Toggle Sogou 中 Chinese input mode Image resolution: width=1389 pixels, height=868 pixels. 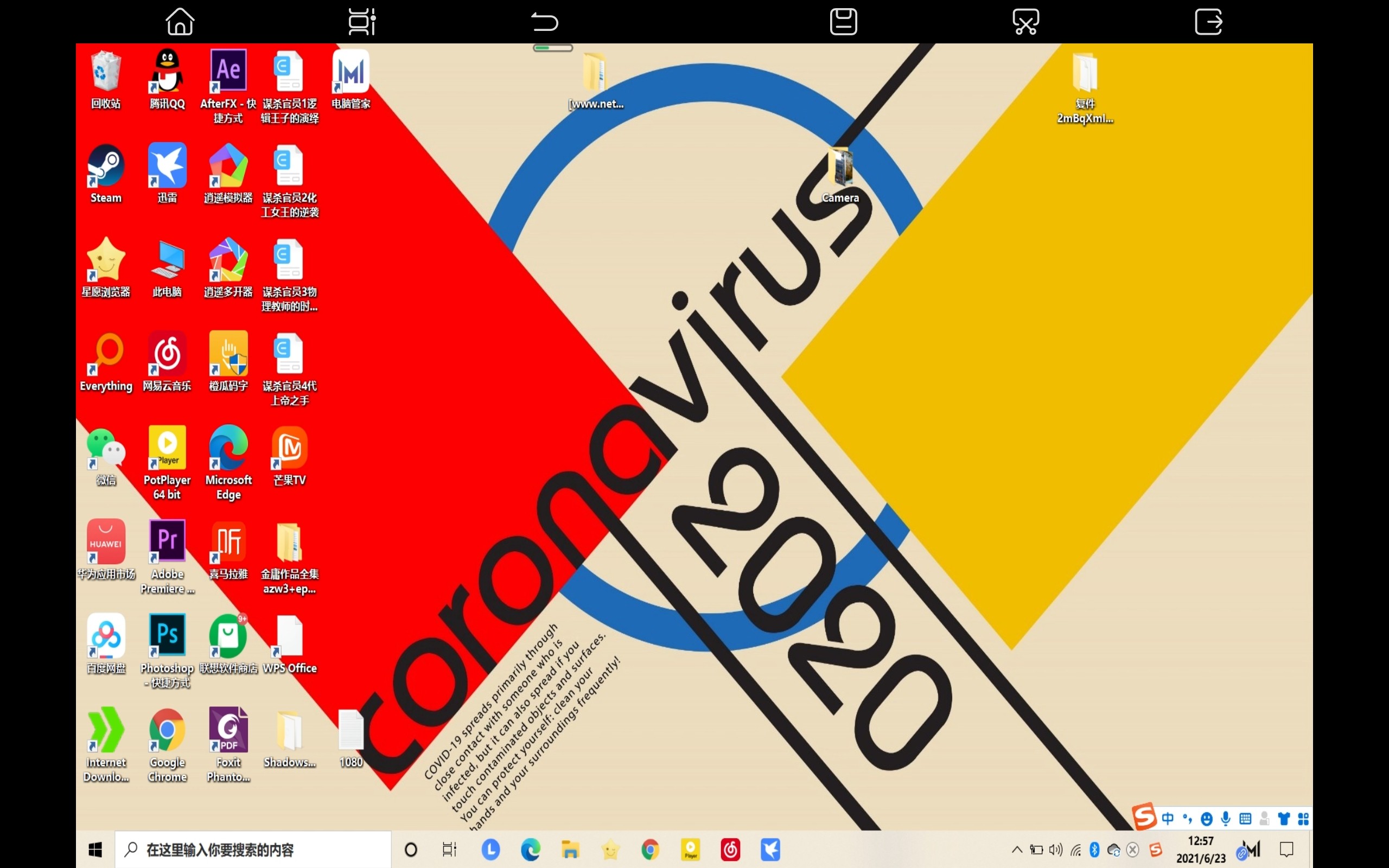[1168, 818]
